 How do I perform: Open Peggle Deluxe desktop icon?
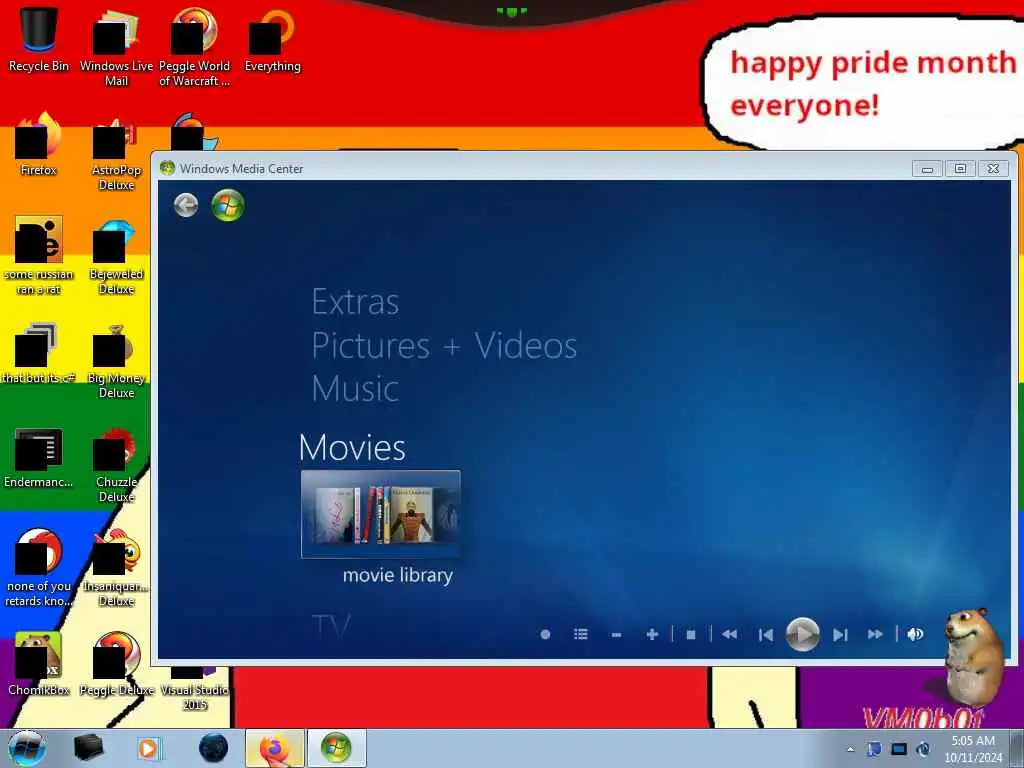click(x=116, y=665)
